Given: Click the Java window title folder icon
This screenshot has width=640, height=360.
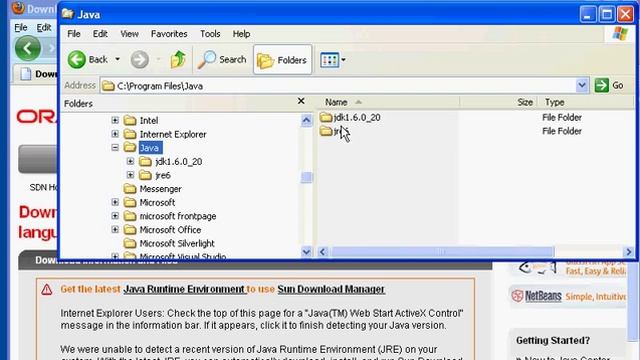Looking at the screenshot, I should pos(68,14).
